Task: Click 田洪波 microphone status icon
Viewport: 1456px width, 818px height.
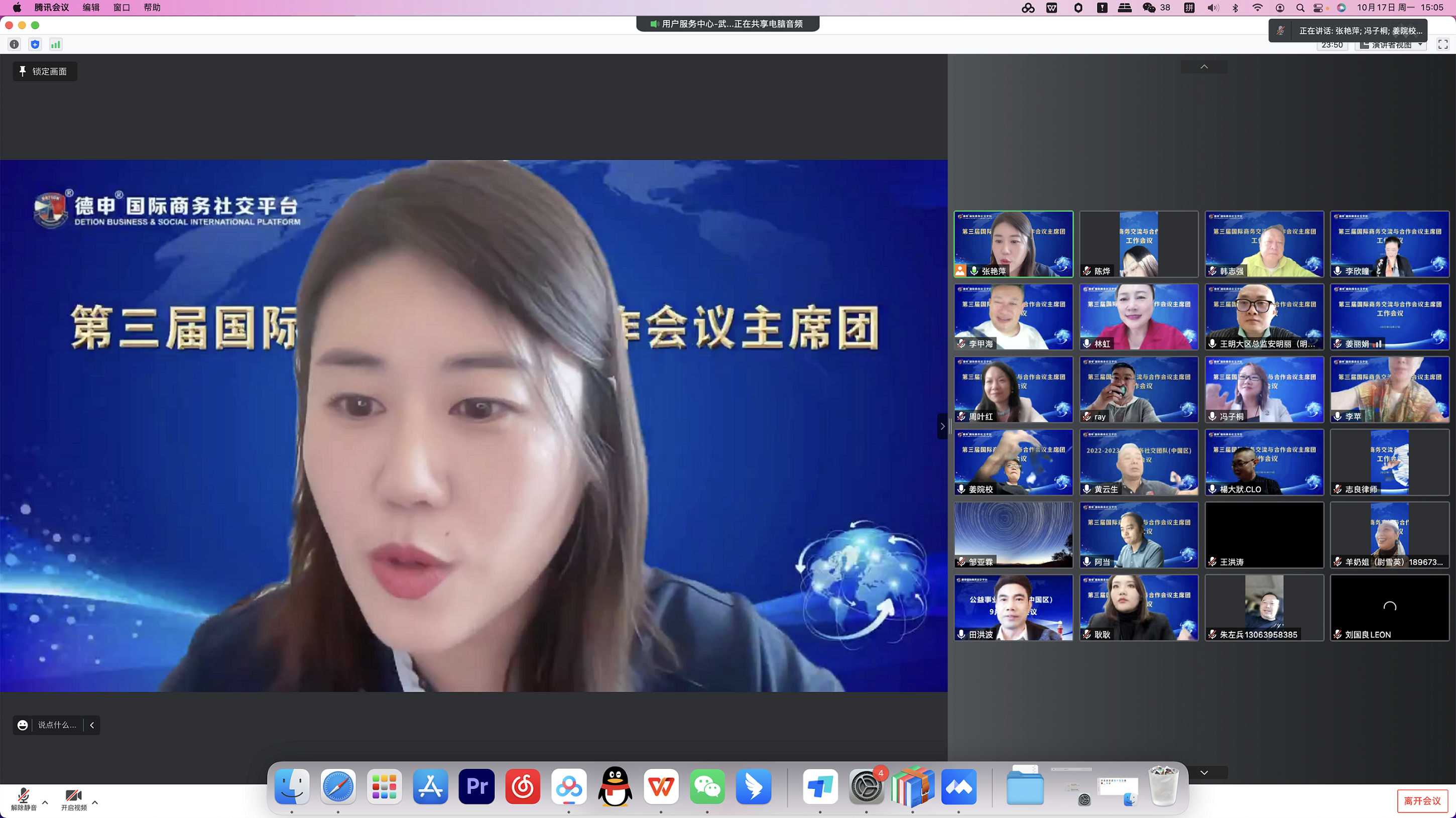Action: pos(961,634)
